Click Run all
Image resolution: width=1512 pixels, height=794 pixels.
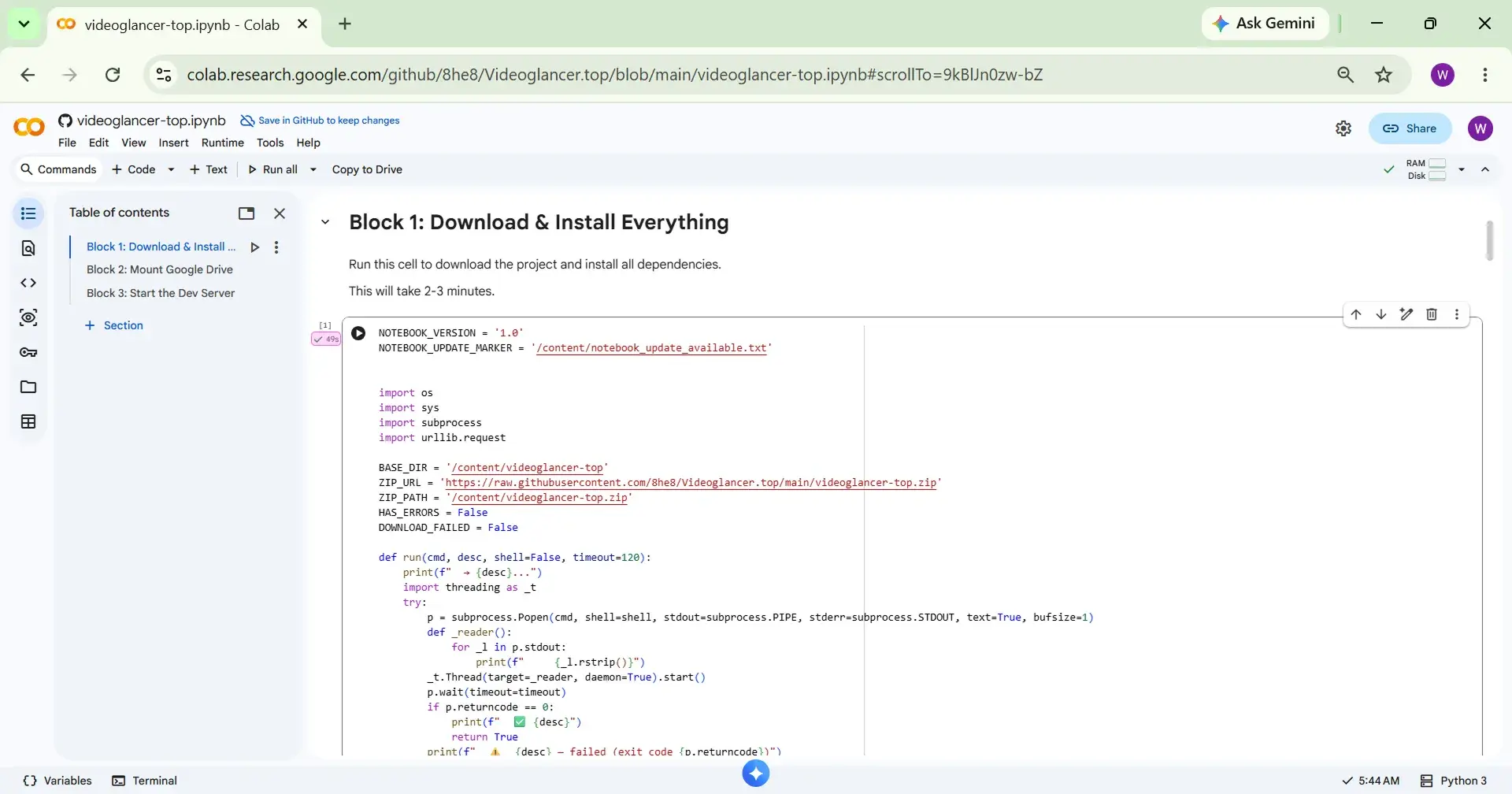click(272, 169)
